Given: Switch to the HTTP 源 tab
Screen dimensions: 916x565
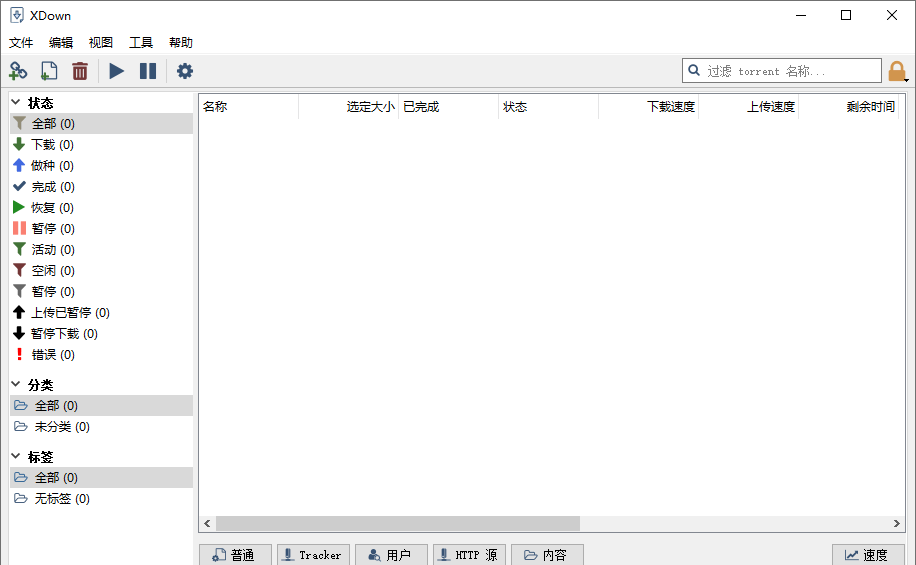Looking at the screenshot, I should point(470,555).
